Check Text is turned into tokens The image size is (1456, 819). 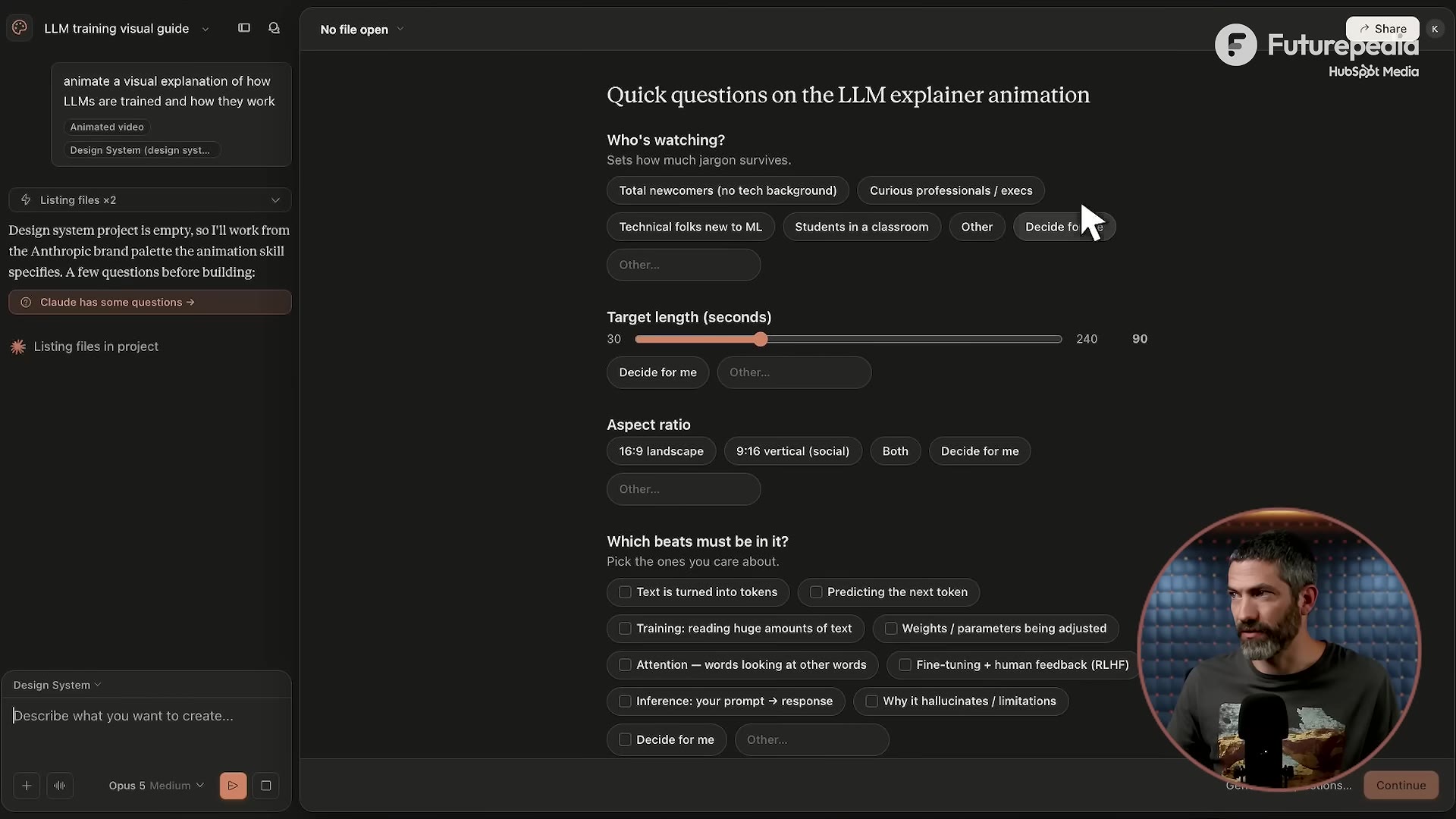625,592
